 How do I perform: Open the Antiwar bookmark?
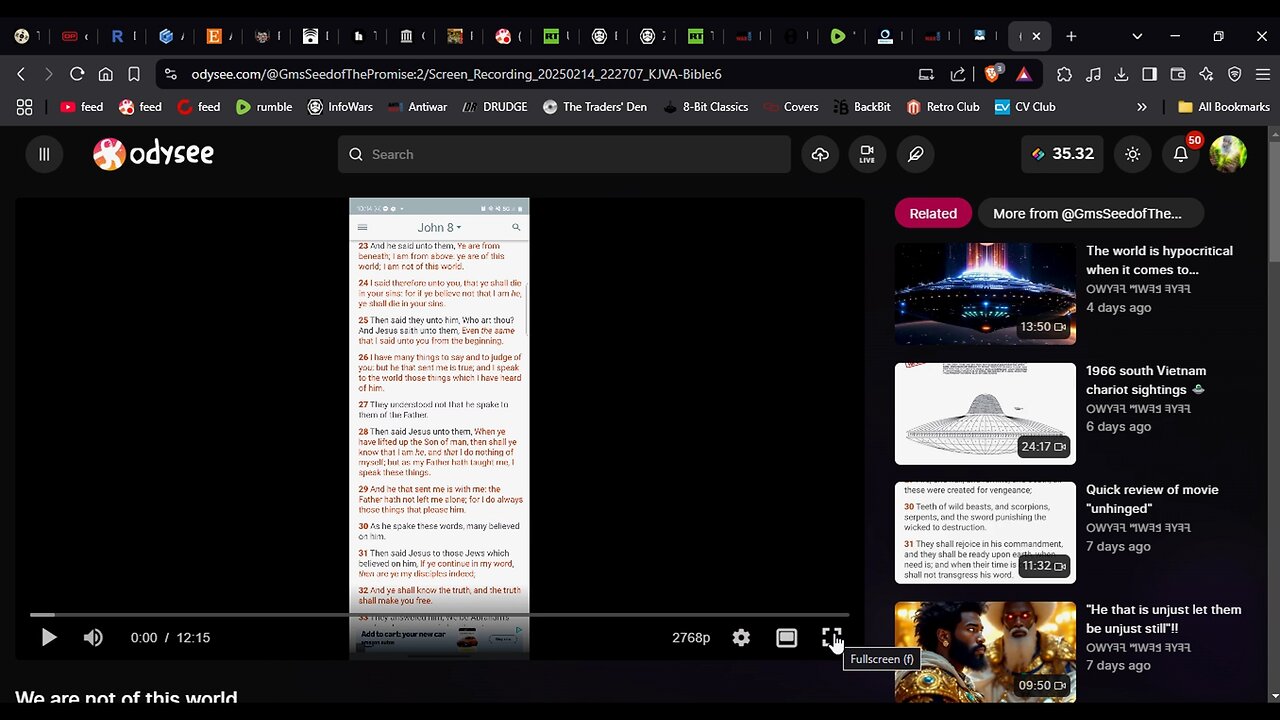click(416, 107)
